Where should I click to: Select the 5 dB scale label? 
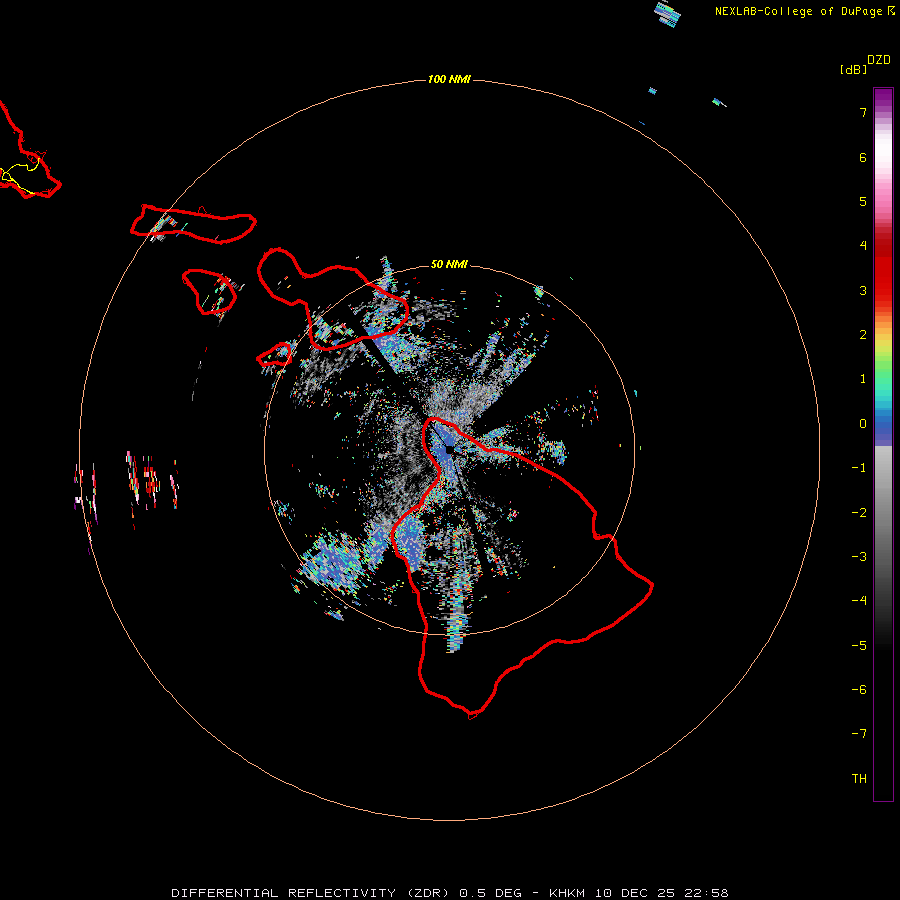[863, 201]
